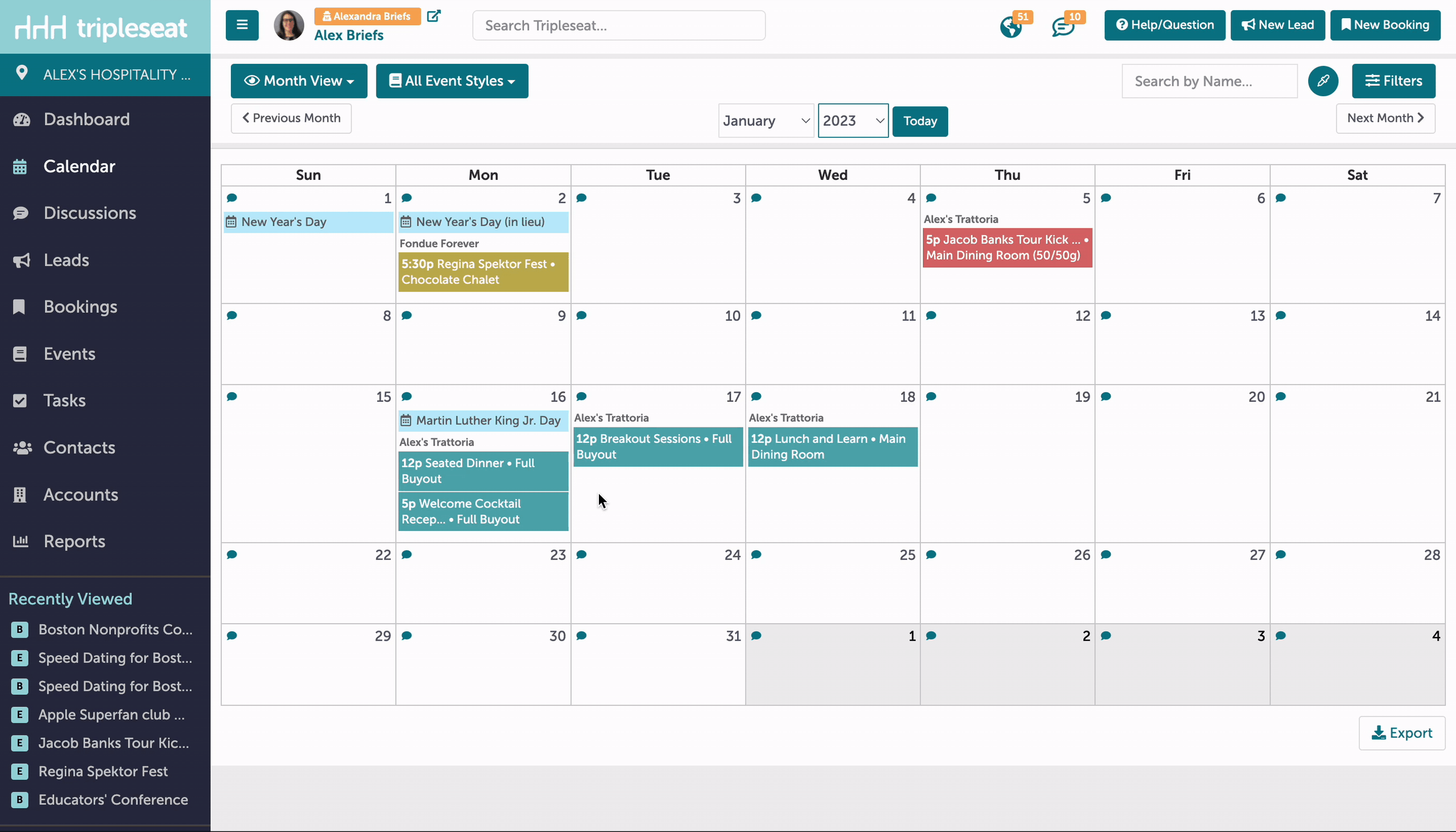Open chat messages icon with 10 badge
Screen dimensions: 1456x832
pyautogui.click(x=1062, y=27)
